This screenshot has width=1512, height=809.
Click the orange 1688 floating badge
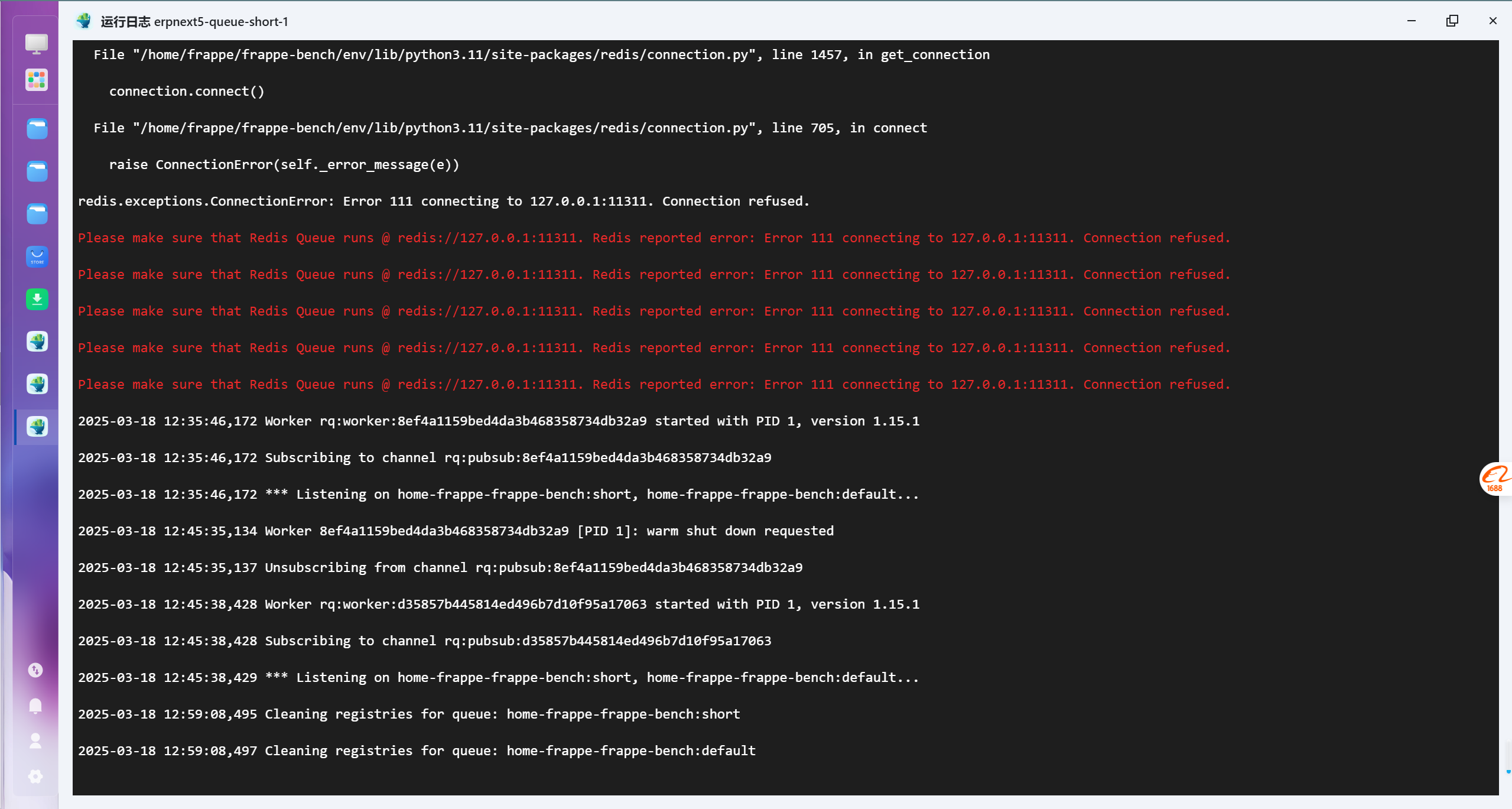[1495, 479]
